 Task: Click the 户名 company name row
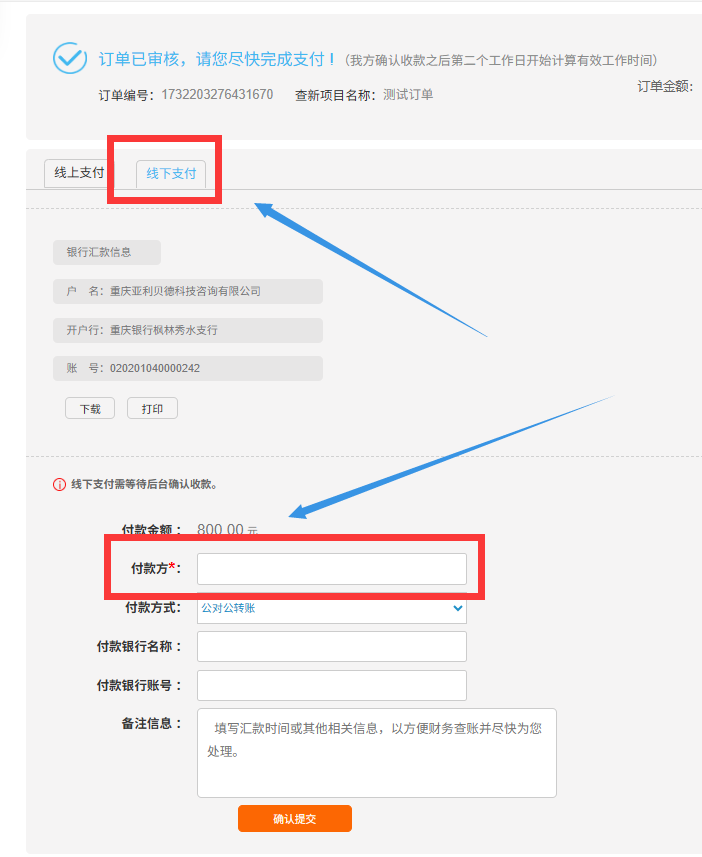187,291
